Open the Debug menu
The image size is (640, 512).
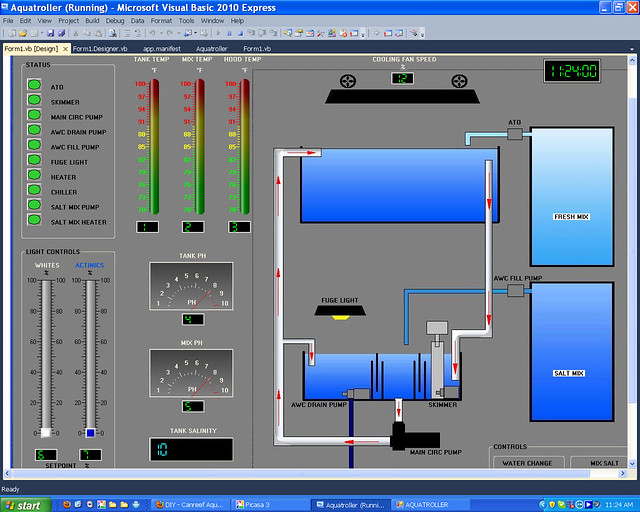pyautogui.click(x=115, y=20)
